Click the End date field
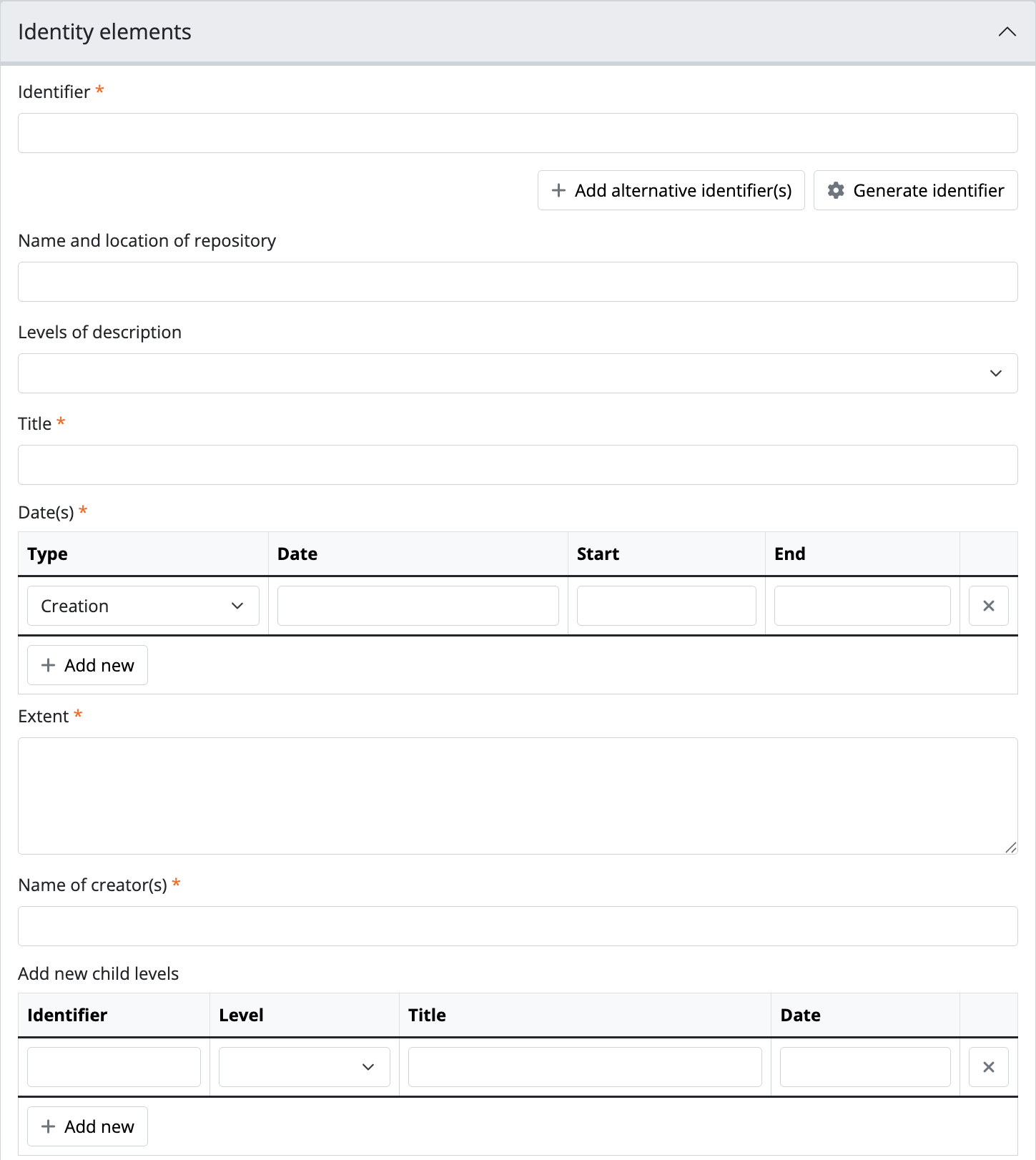 (x=862, y=606)
